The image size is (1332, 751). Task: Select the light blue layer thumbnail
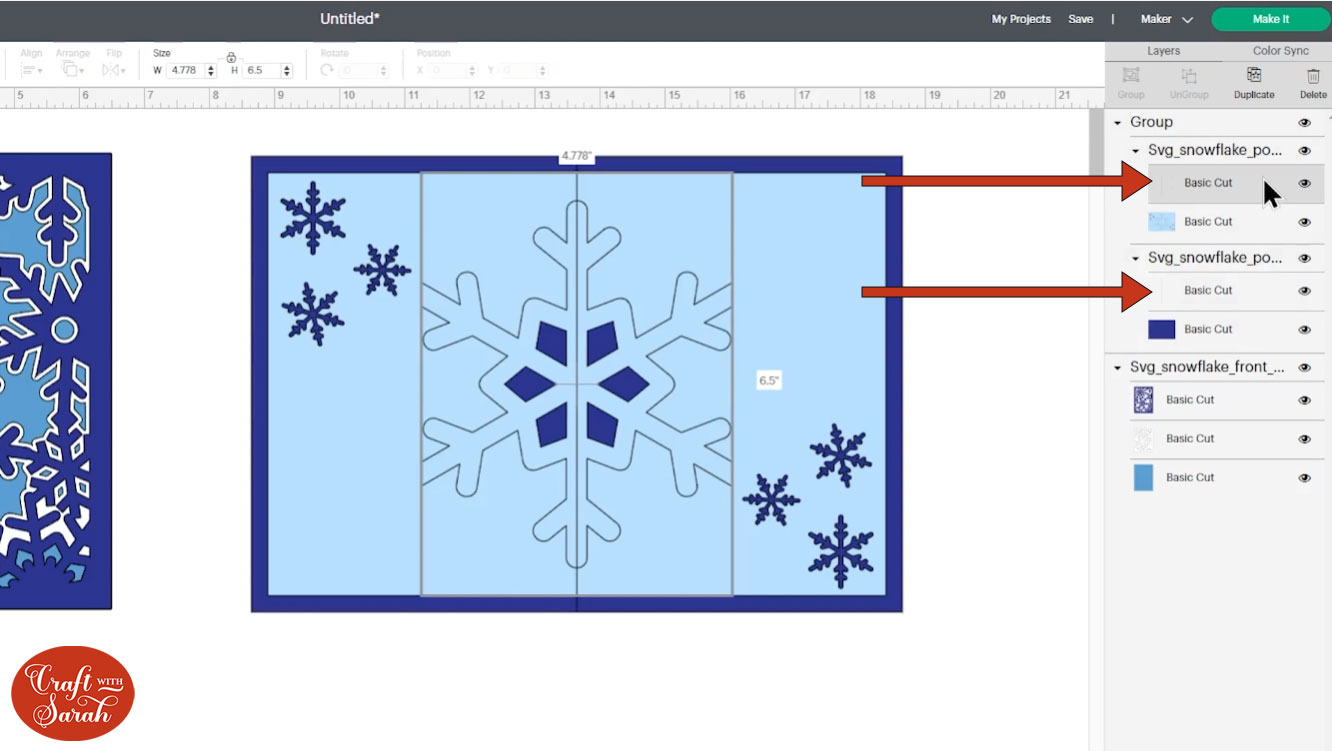point(1162,222)
